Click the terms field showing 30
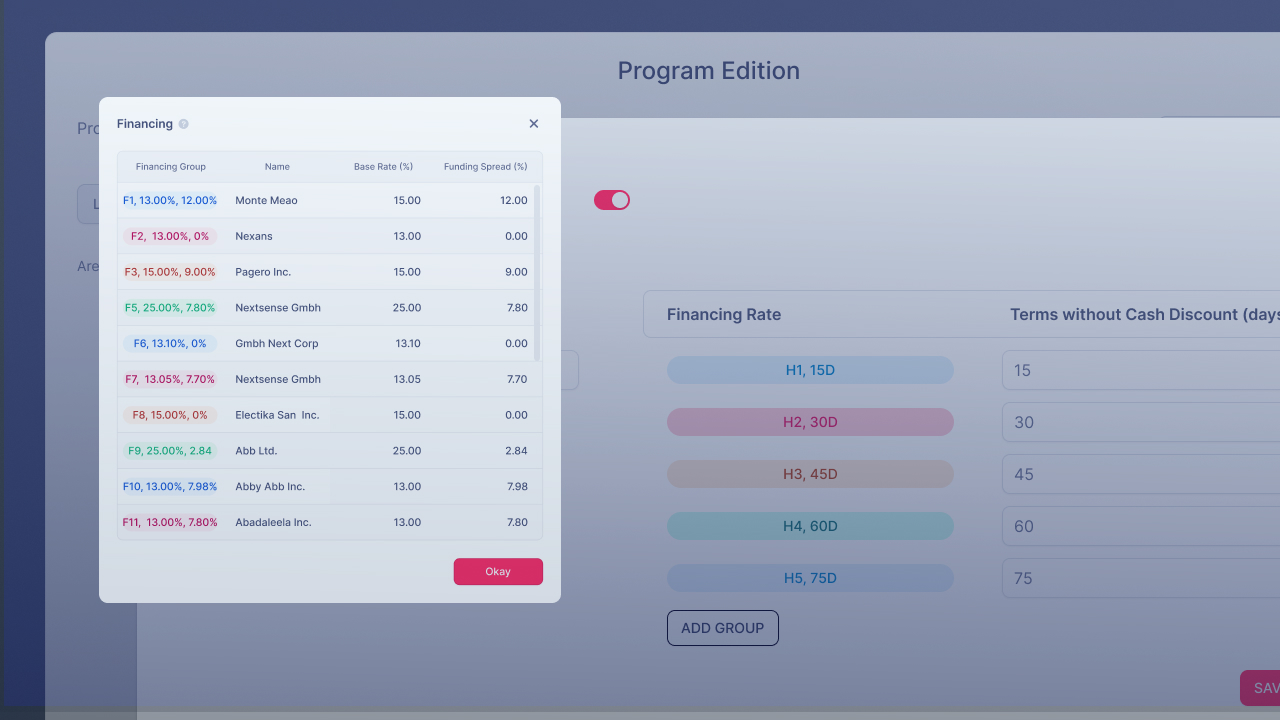 tap(1141, 422)
